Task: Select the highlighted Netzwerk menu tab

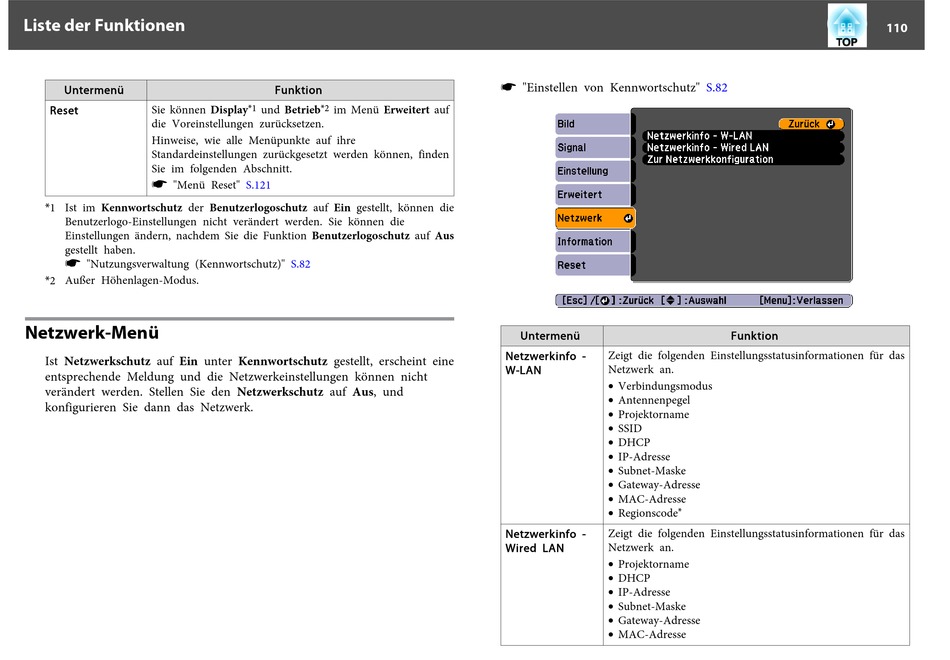Action: [595, 218]
